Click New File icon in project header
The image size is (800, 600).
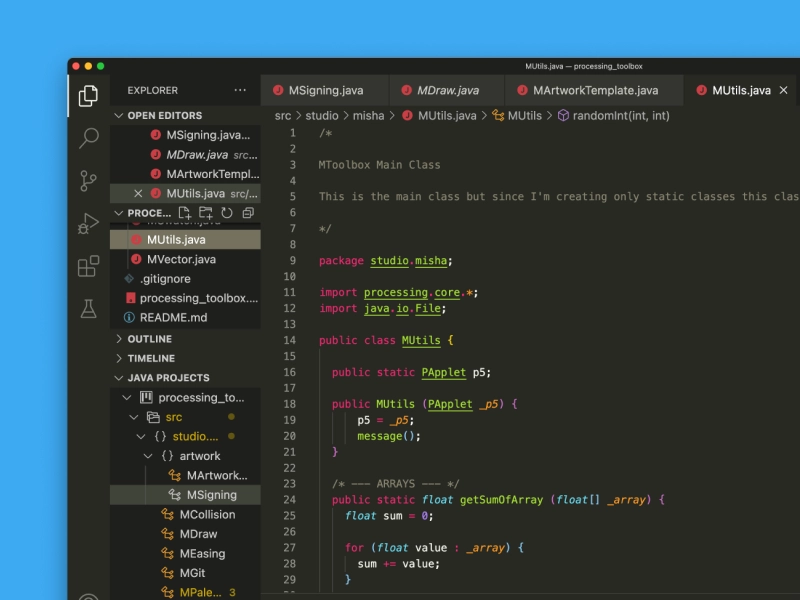pos(184,213)
